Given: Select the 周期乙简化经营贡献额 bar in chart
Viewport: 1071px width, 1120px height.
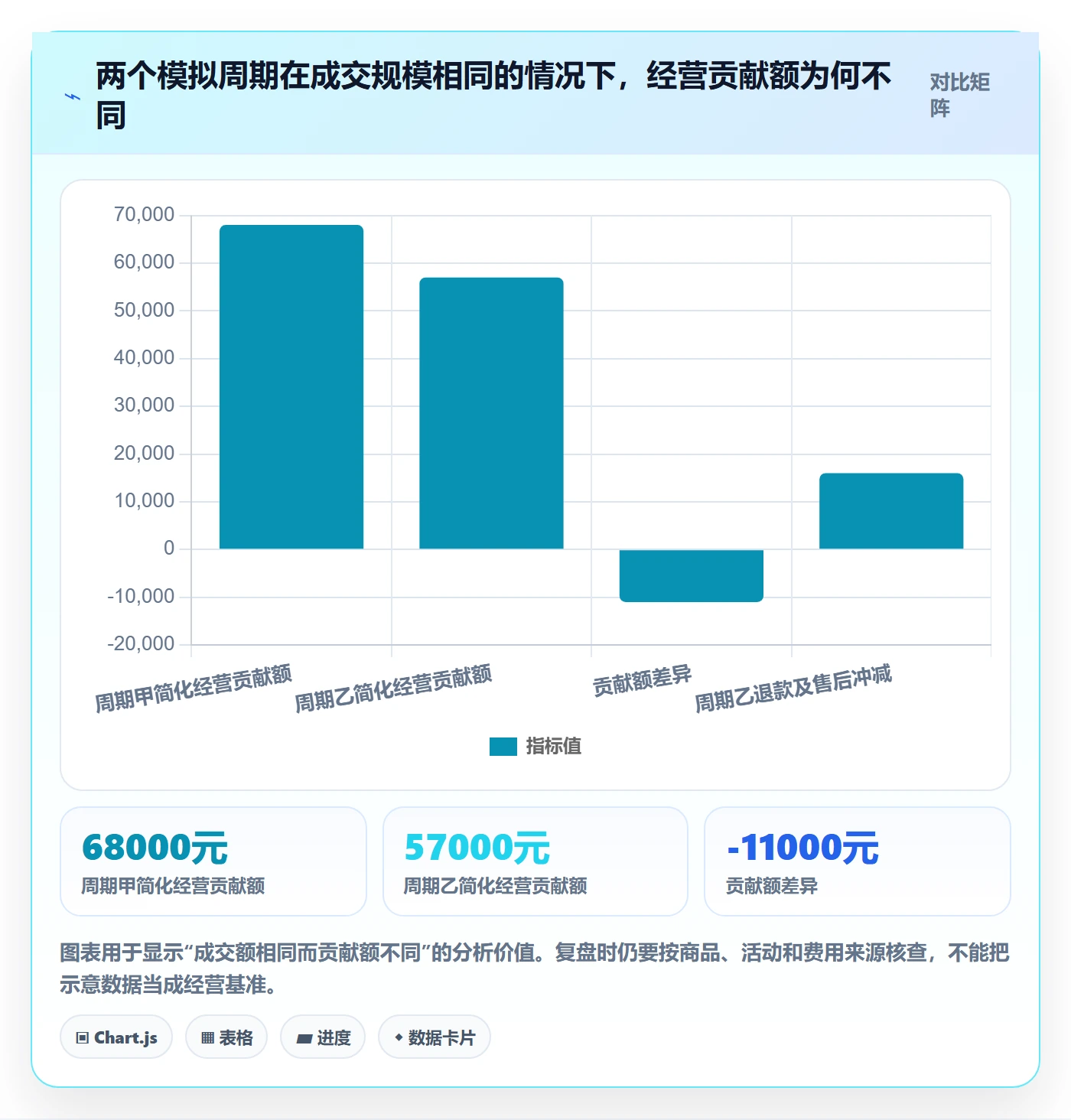Looking at the screenshot, I should coord(491,413).
